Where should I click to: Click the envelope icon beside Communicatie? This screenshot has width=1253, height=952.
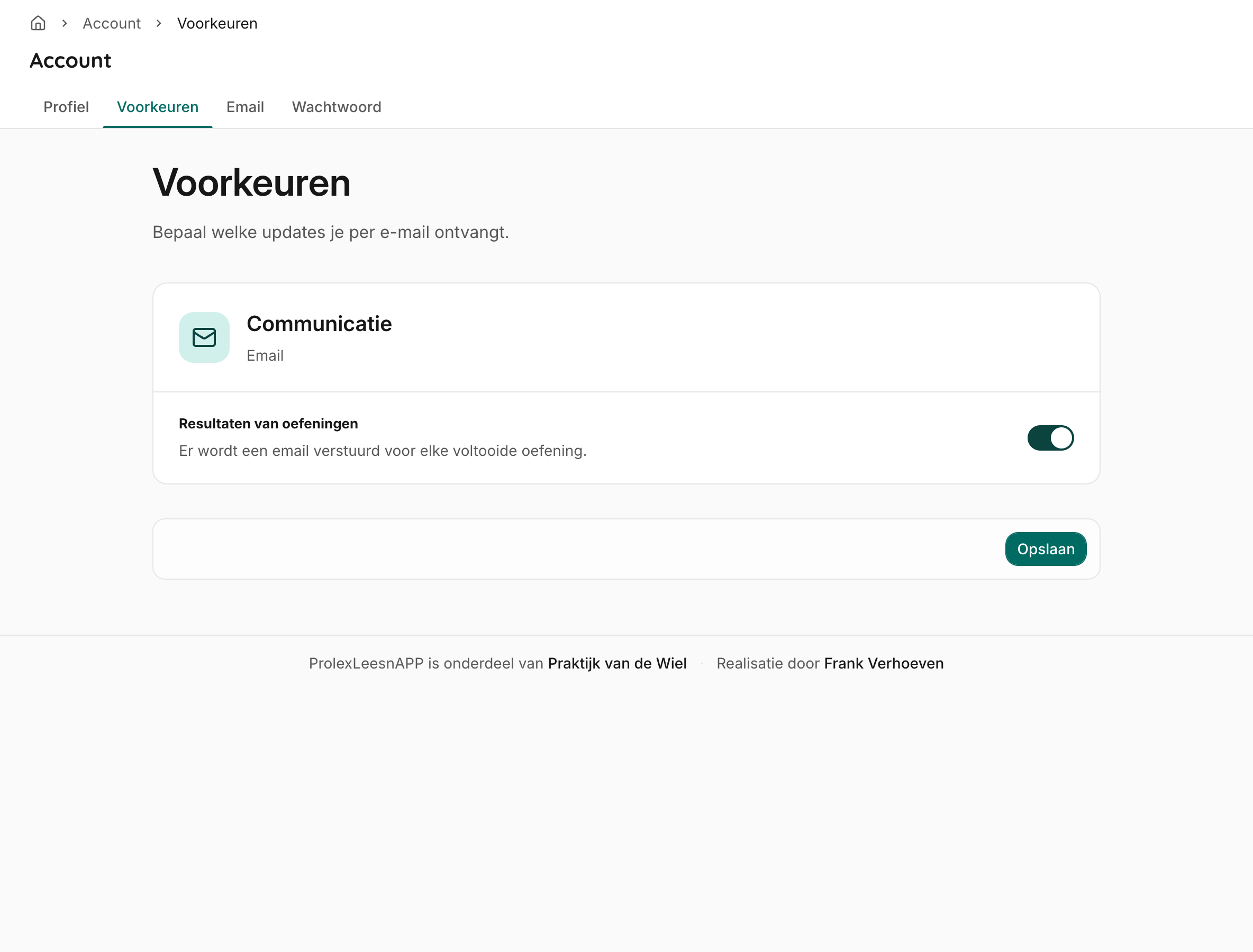pyautogui.click(x=204, y=337)
